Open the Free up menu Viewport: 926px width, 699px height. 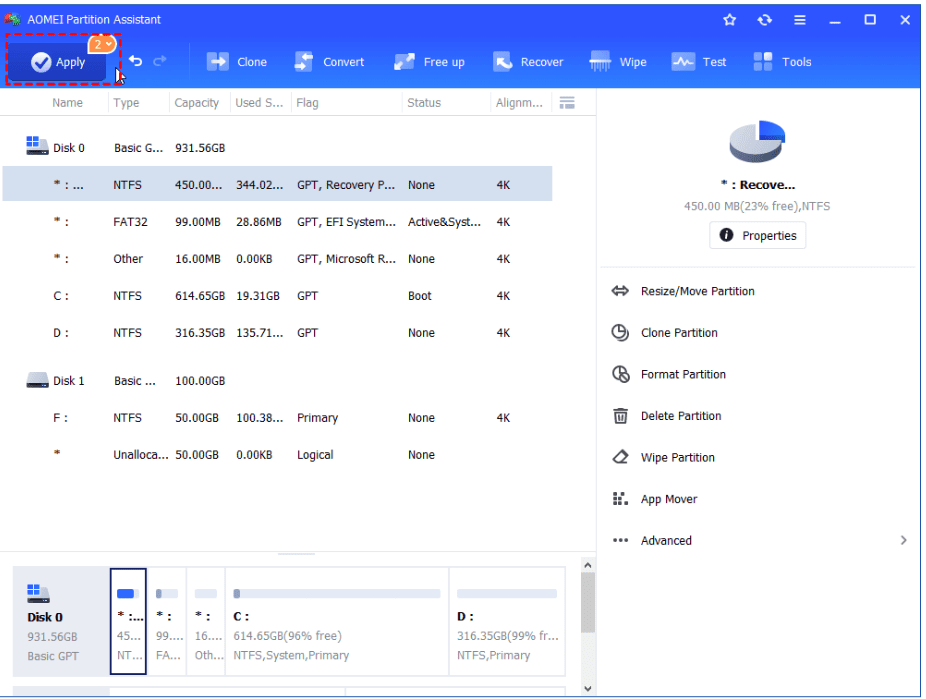[429, 62]
